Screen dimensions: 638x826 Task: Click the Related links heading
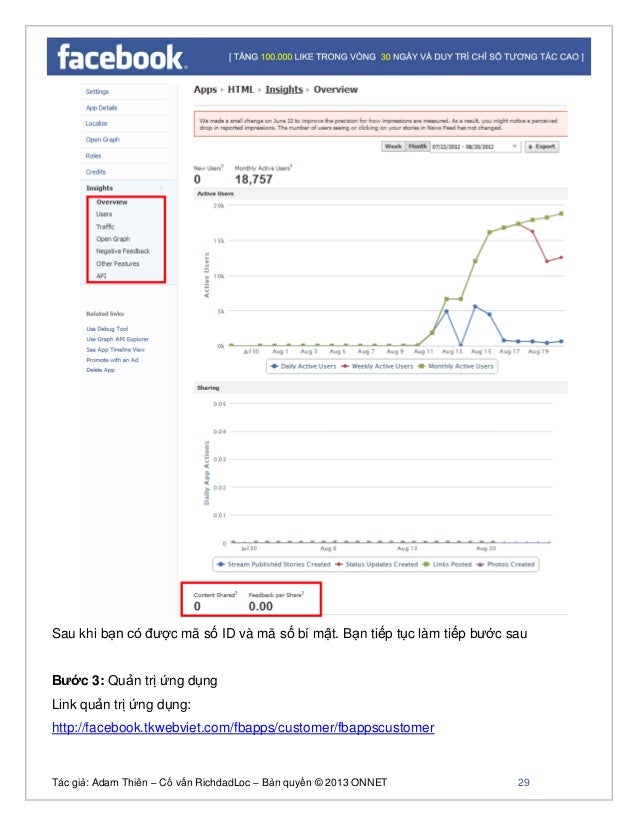[x=105, y=313]
